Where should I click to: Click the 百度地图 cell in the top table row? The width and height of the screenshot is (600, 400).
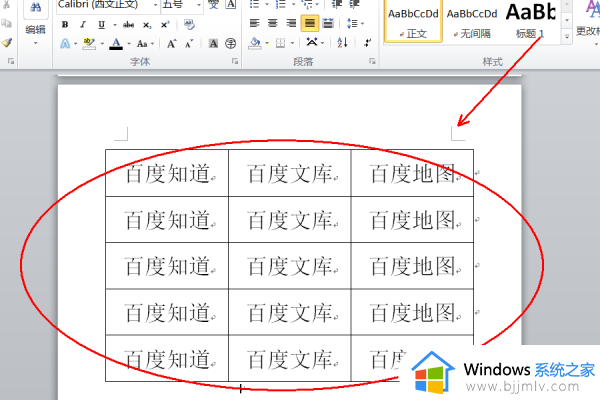coord(412,173)
